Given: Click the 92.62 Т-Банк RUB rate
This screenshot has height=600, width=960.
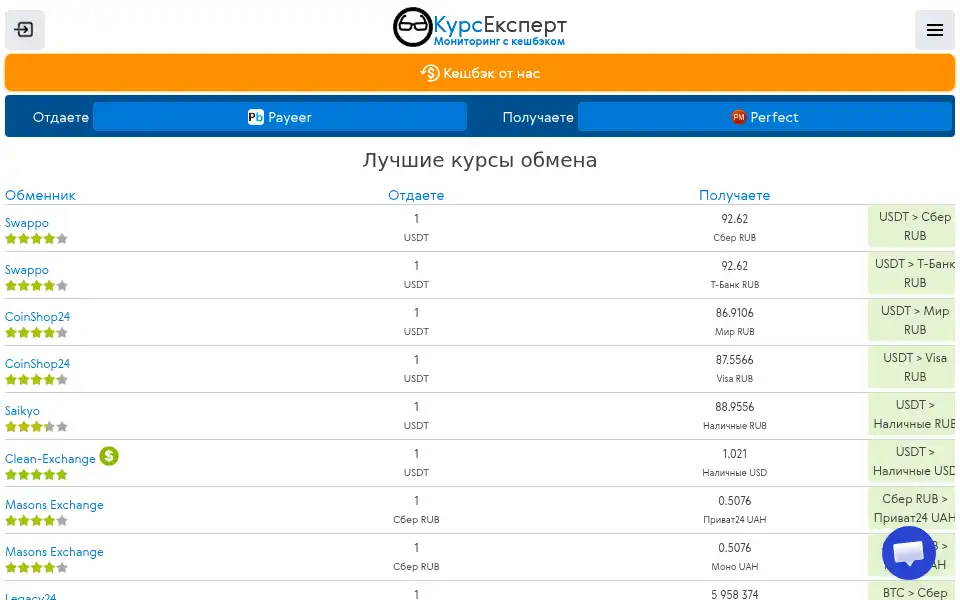Looking at the screenshot, I should coord(735,266).
